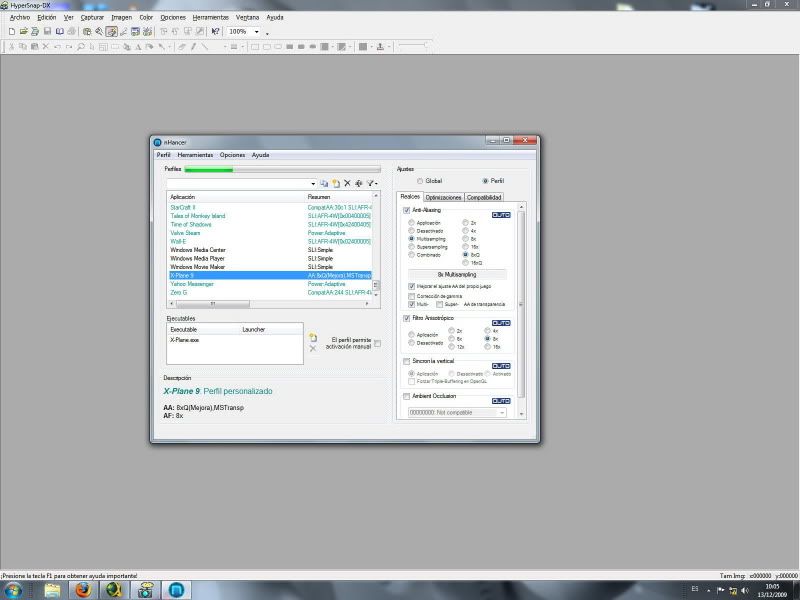This screenshot has height=600, width=800.
Task: Click the help pointer icon in HyperSnap toolbar
Action: click(215, 32)
